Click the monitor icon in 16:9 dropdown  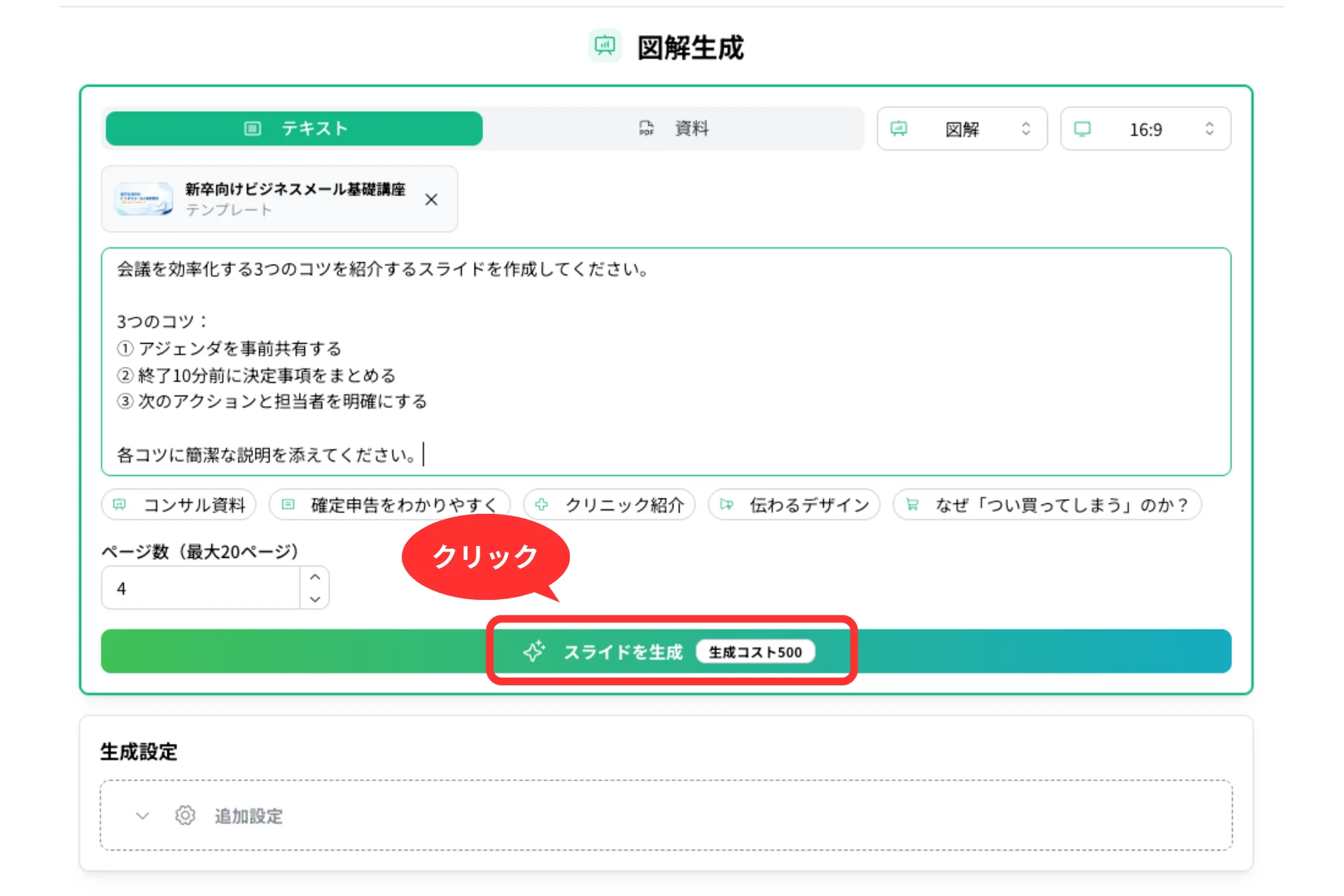1082,129
